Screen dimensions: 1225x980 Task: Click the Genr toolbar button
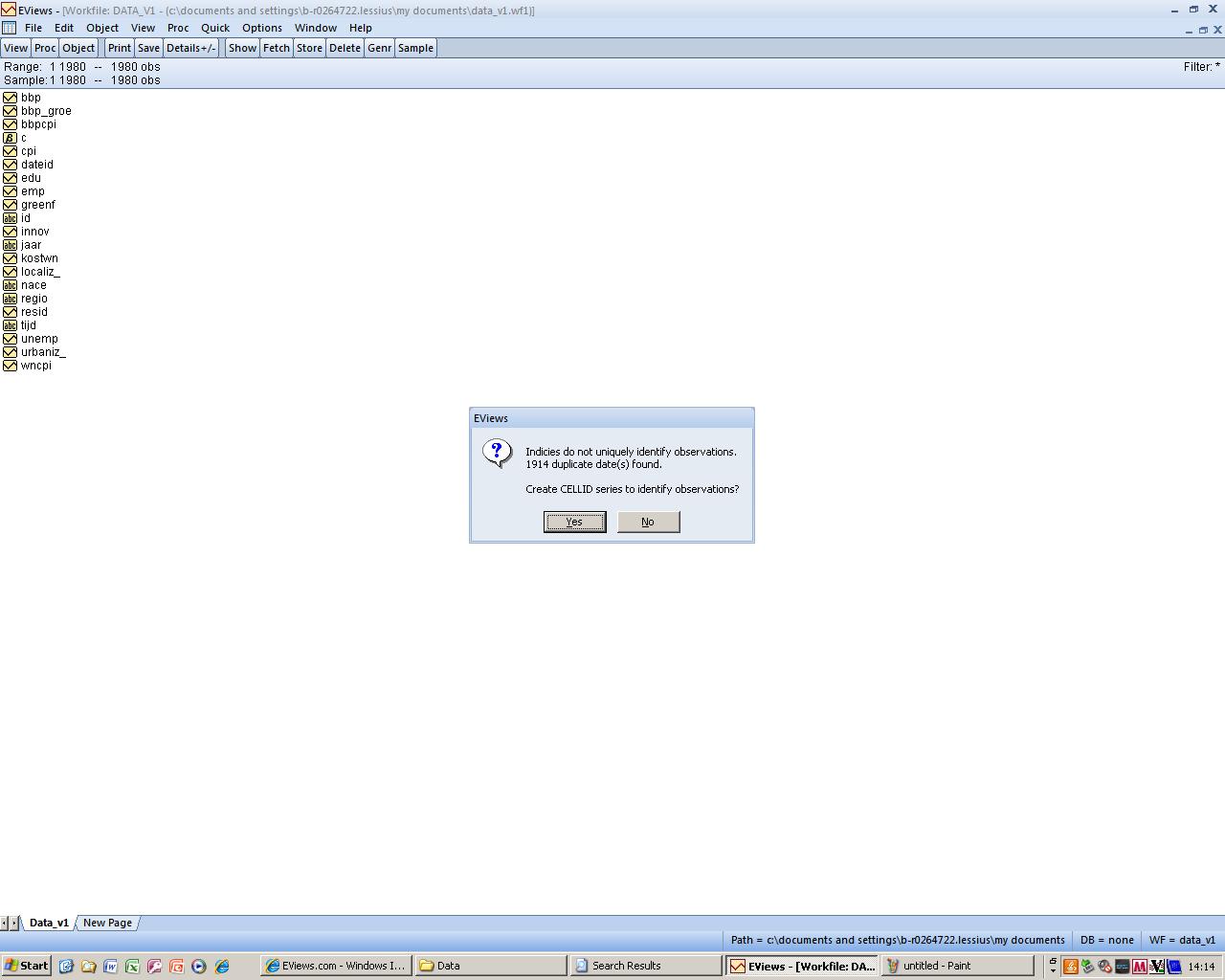tap(379, 48)
